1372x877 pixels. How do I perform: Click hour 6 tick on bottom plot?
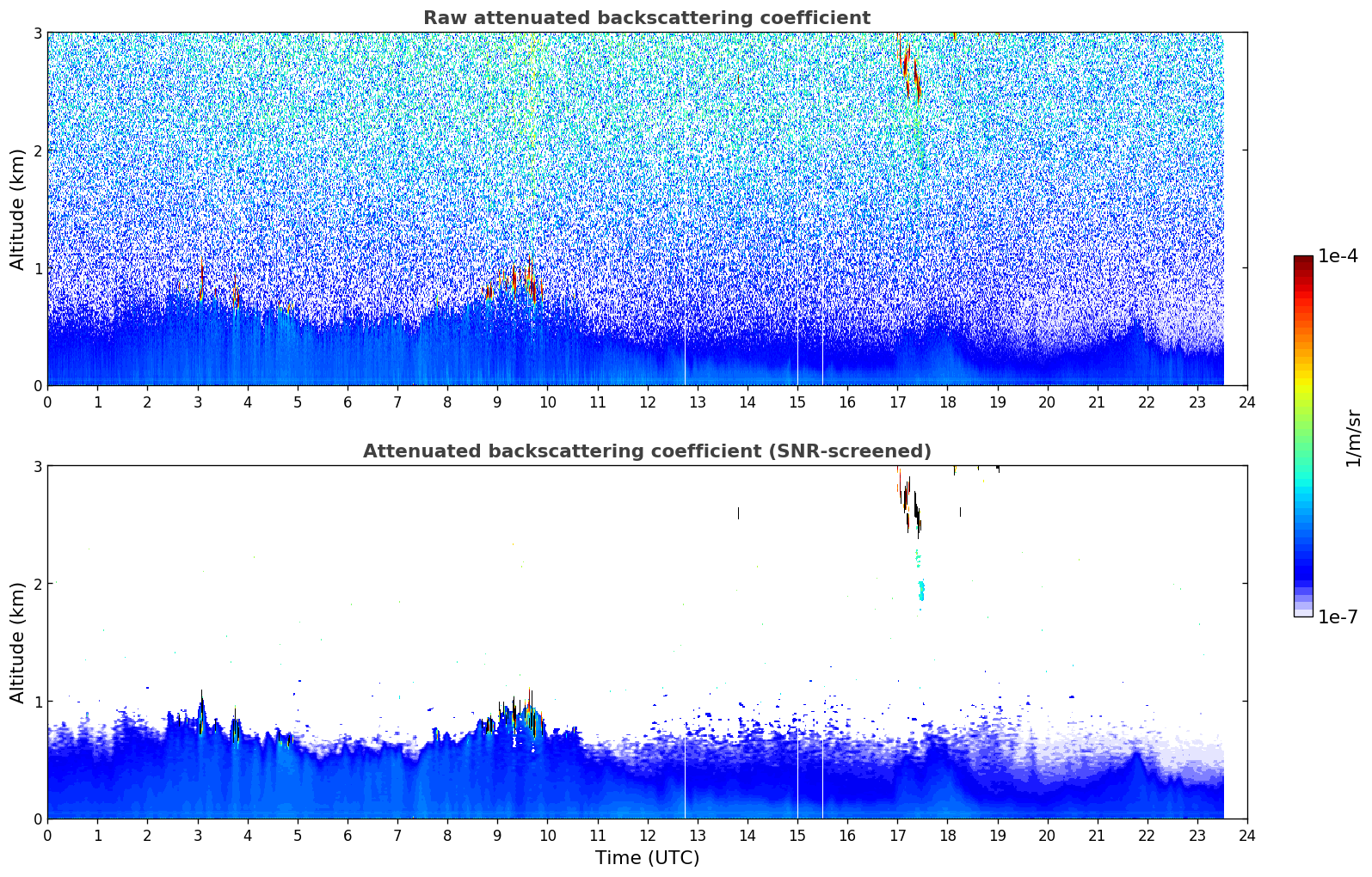click(x=348, y=835)
